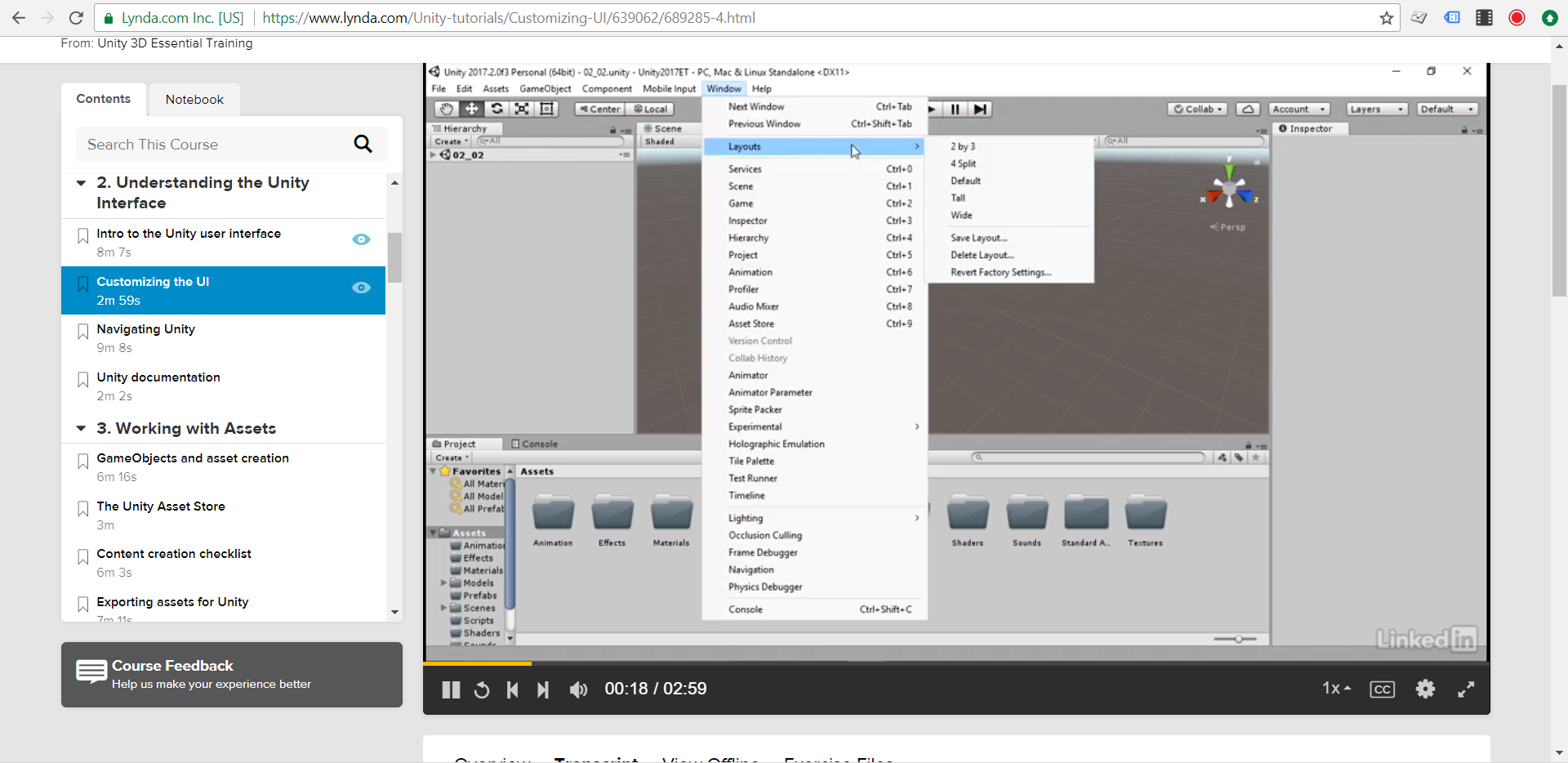Click the Unity scene orientation gizmo
Screen dimensions: 1568x763
point(1229,188)
